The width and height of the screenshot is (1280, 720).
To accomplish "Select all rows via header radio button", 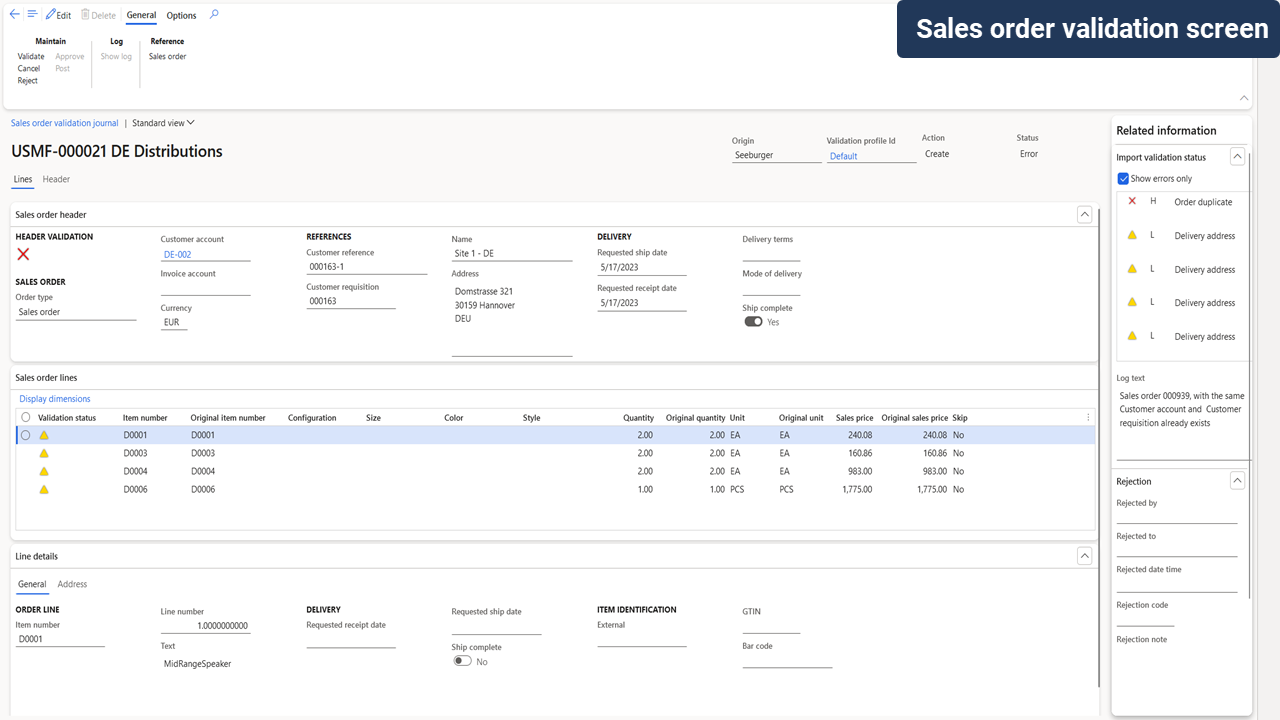I will (26, 417).
